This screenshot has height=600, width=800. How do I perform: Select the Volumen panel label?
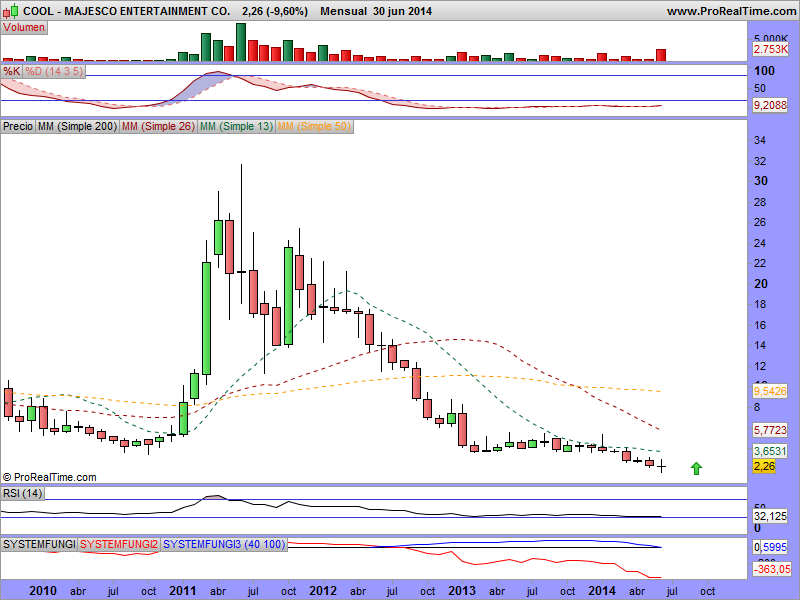click(x=24, y=28)
